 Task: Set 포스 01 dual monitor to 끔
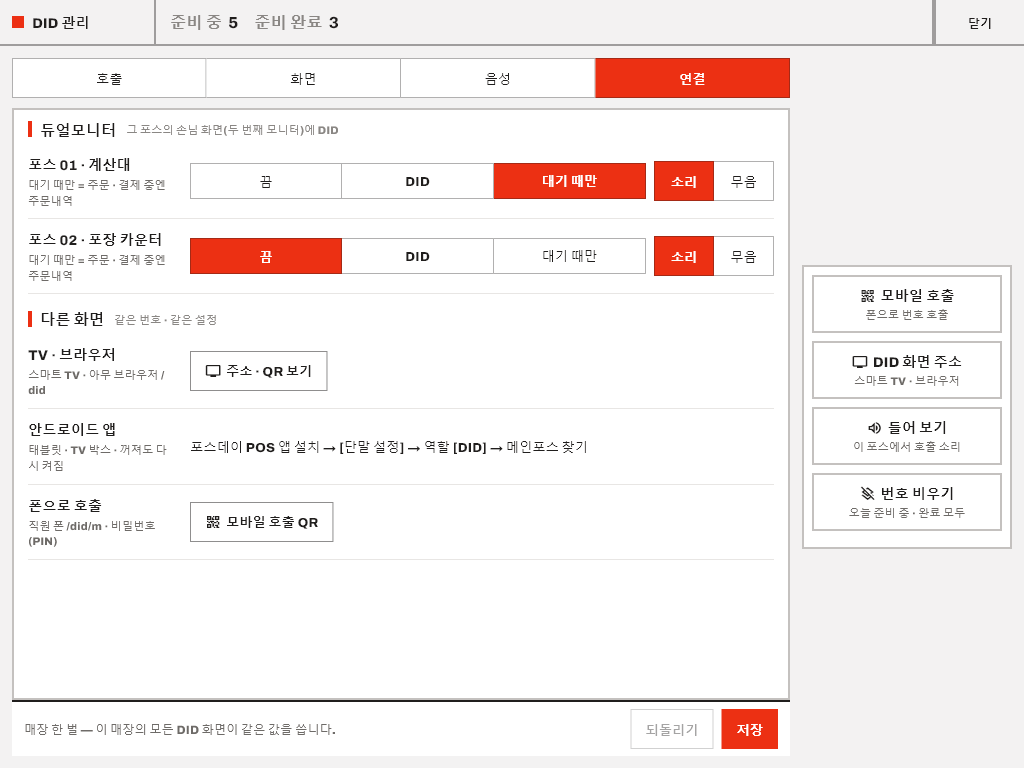[266, 181]
